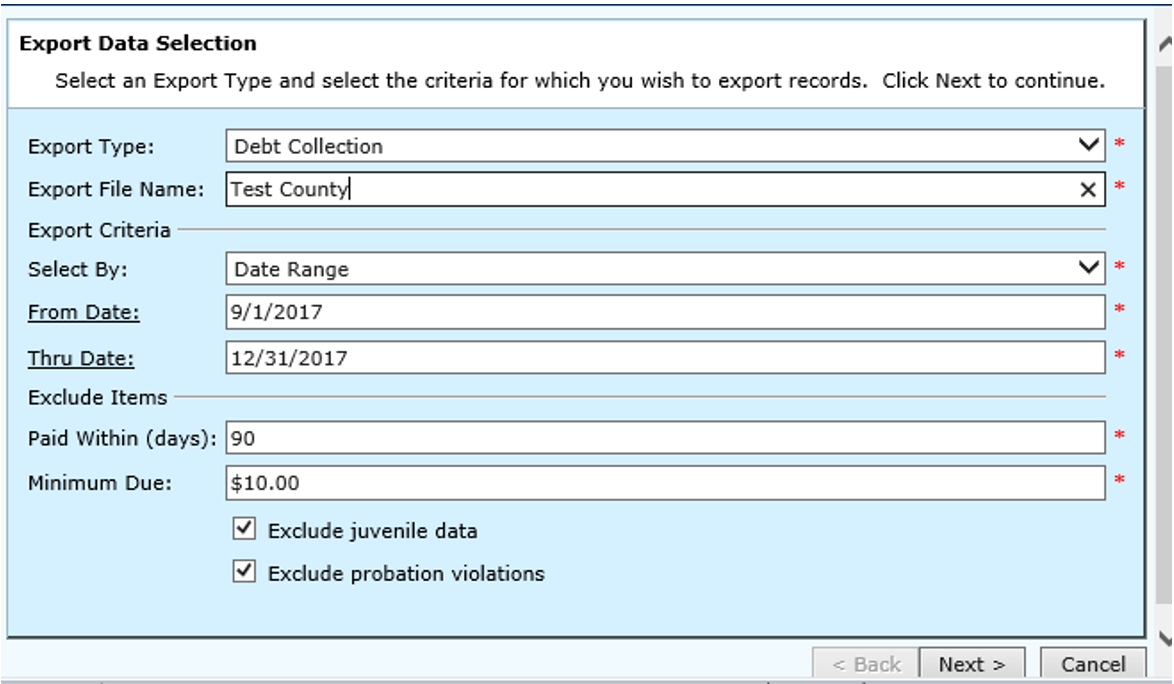Click the Export Criteria section label
Screen dimensions: 1174x684
pos(100,230)
